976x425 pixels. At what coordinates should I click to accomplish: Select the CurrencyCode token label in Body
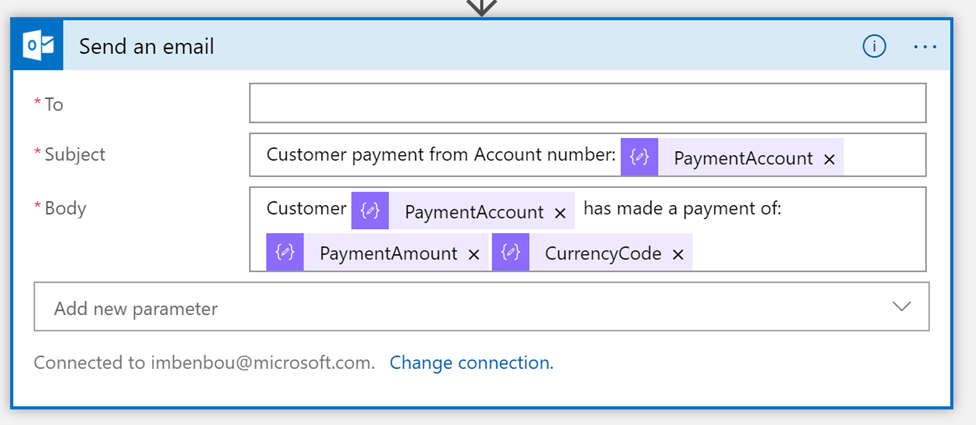(x=603, y=254)
